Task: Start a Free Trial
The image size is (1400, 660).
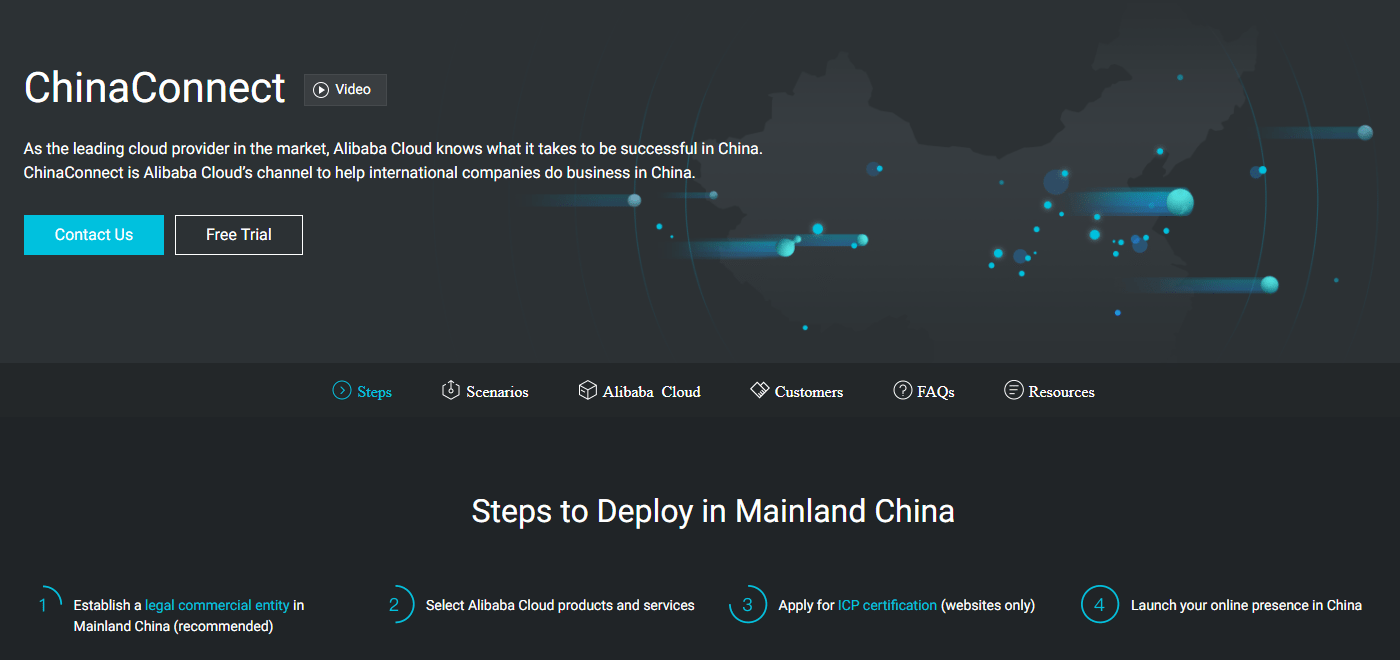Action: click(239, 235)
